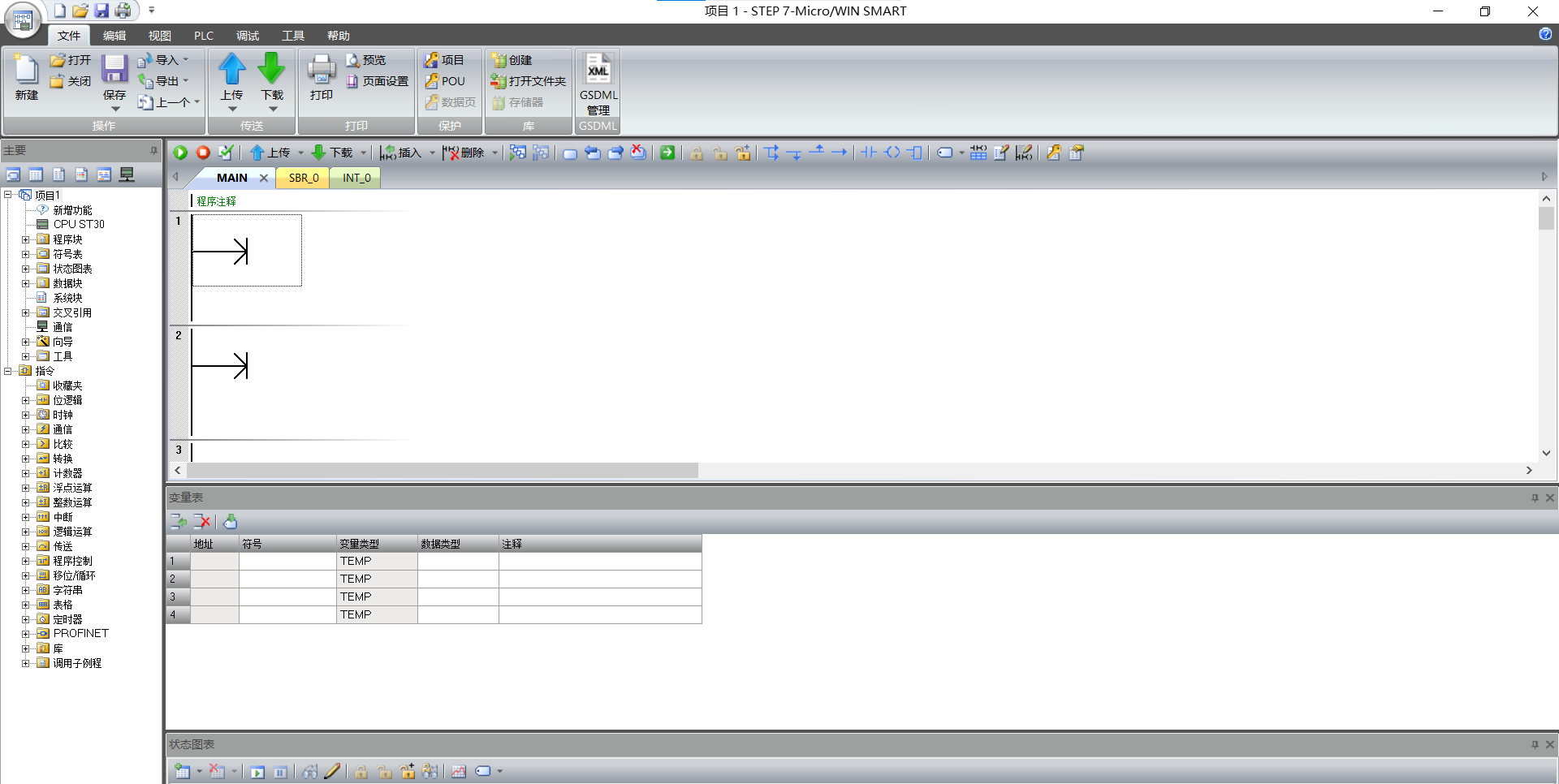Pin the 变量表 panel
Screen dimensions: 1559x784
pos(1534,498)
